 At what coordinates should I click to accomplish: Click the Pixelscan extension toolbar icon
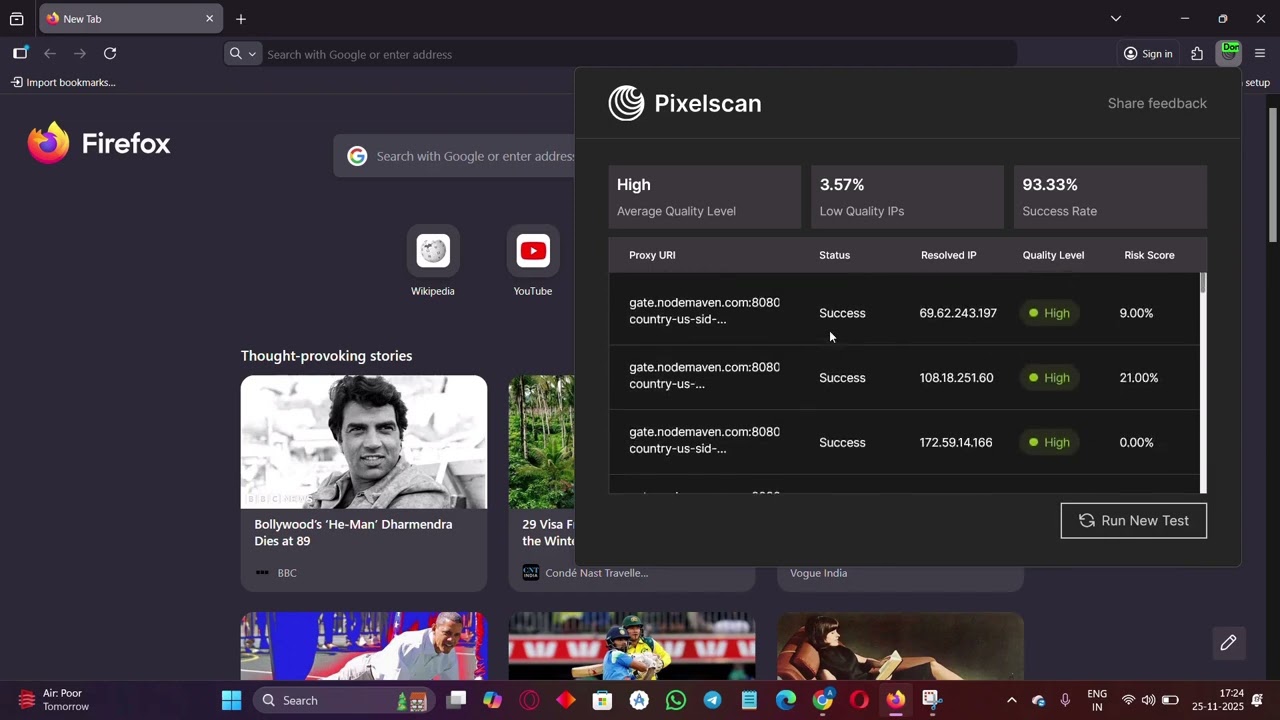point(1229,53)
